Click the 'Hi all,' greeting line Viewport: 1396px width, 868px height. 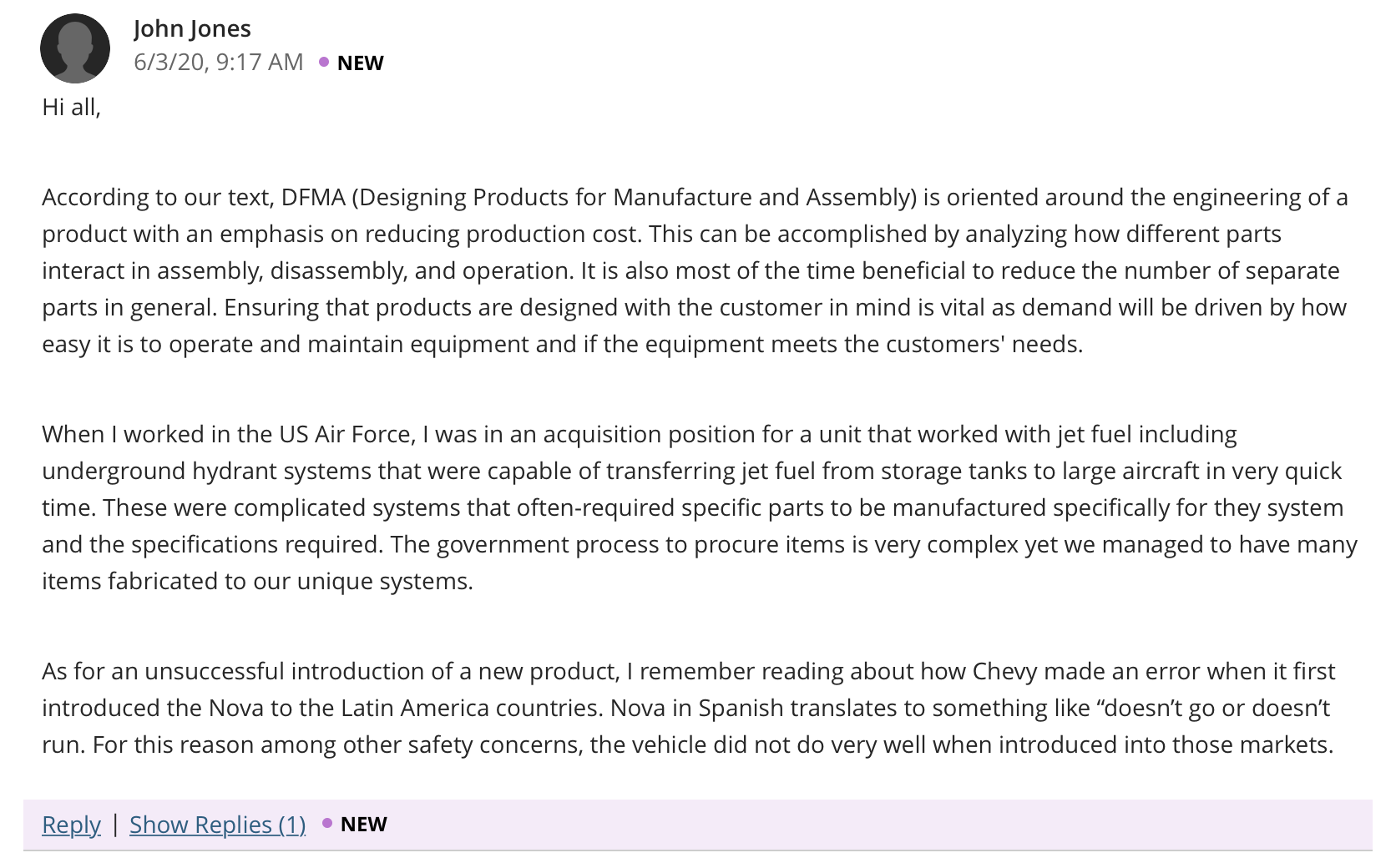(x=72, y=107)
